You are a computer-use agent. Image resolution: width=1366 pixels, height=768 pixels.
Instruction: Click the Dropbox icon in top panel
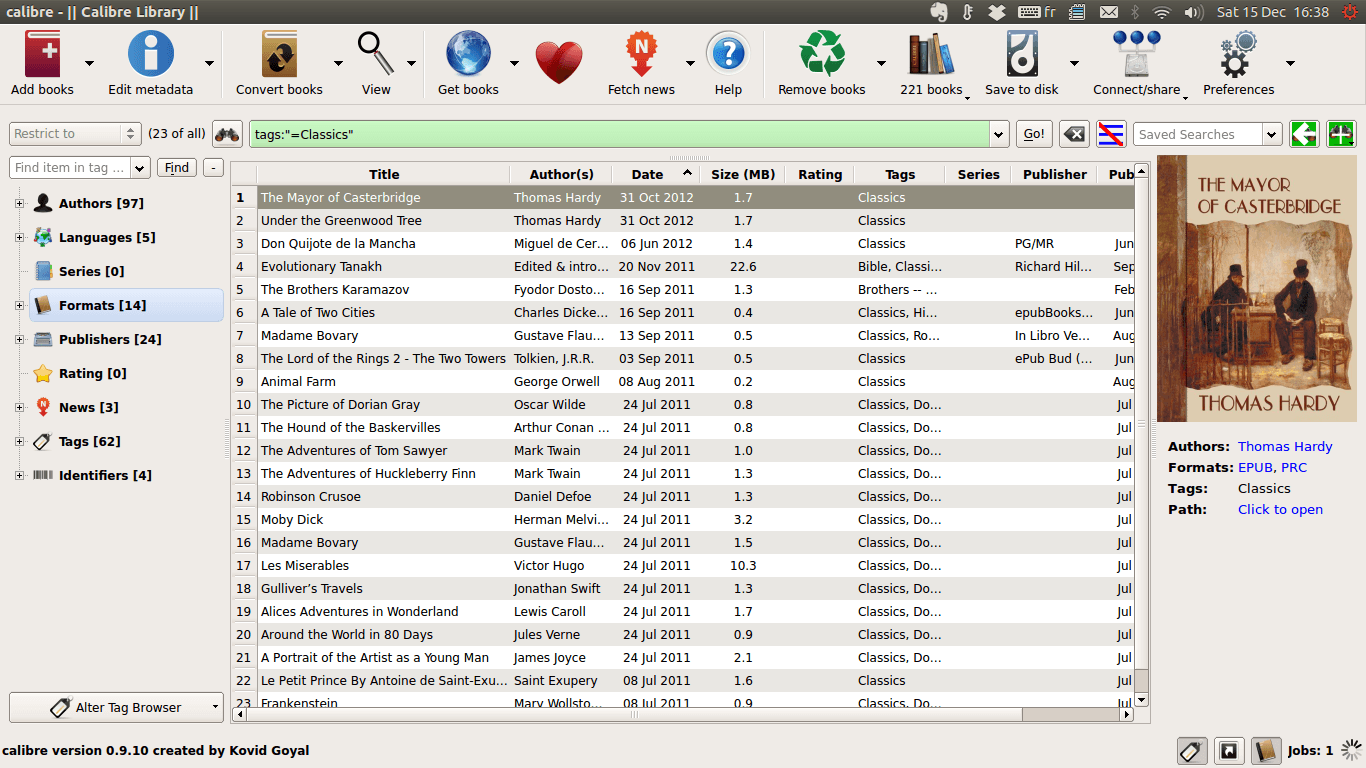coord(996,12)
